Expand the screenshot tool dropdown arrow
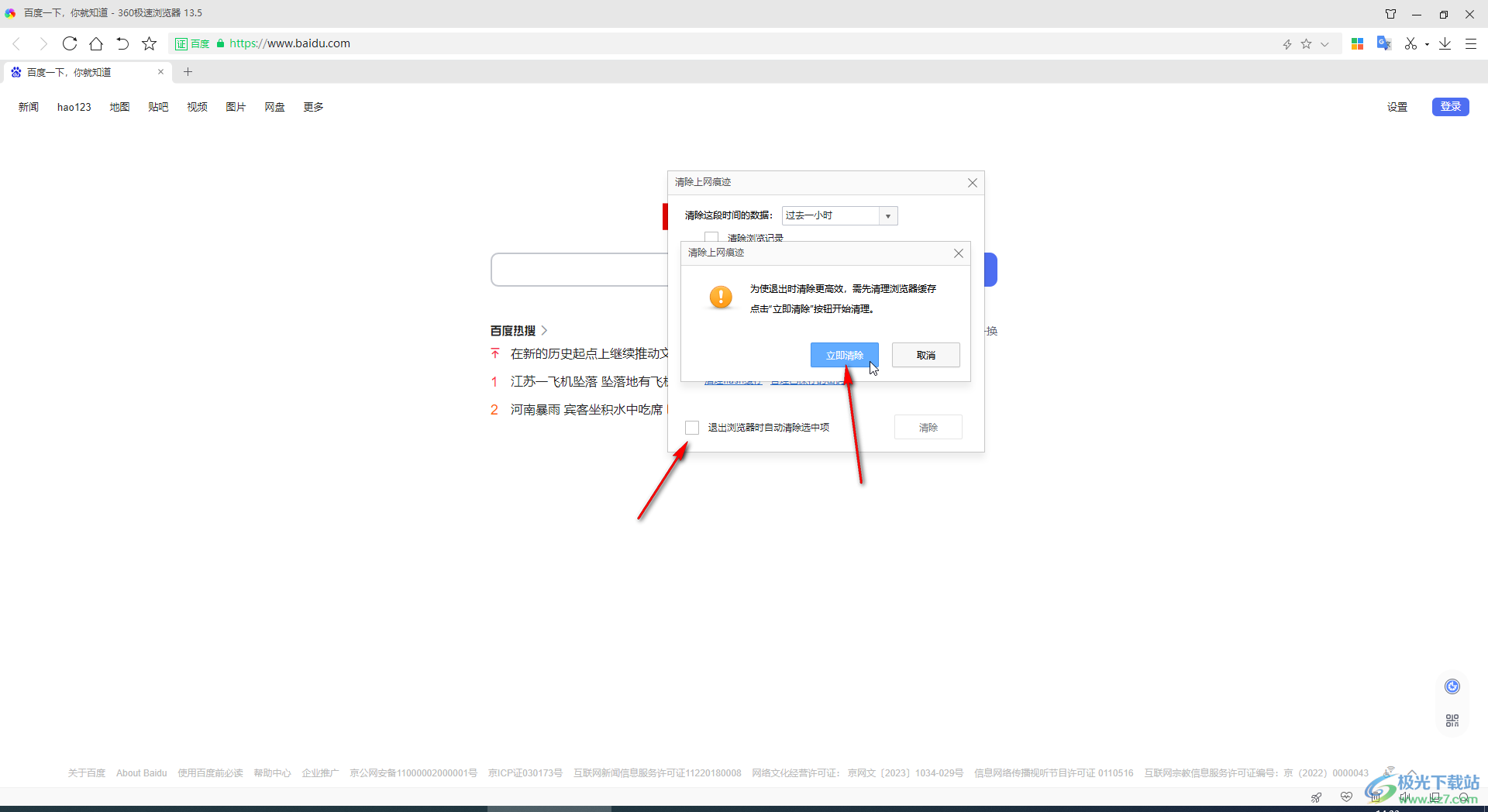This screenshot has height=812, width=1488. [1427, 44]
